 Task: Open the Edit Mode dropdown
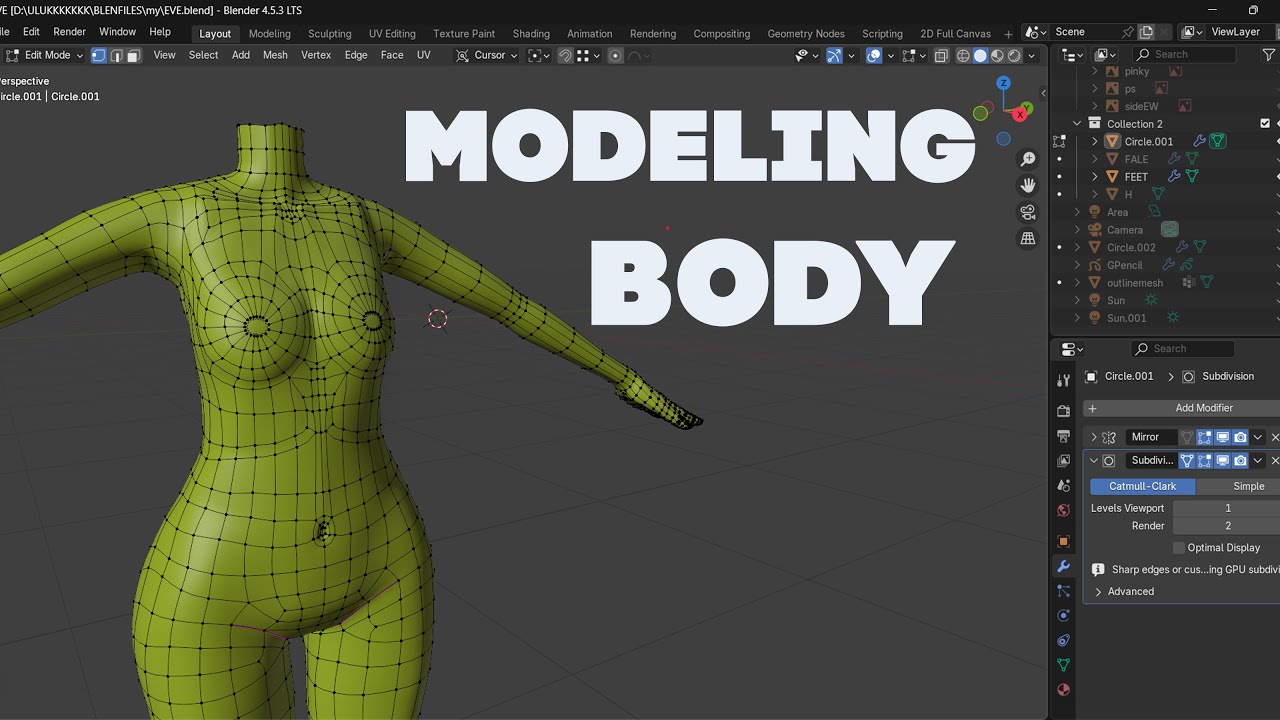point(45,55)
